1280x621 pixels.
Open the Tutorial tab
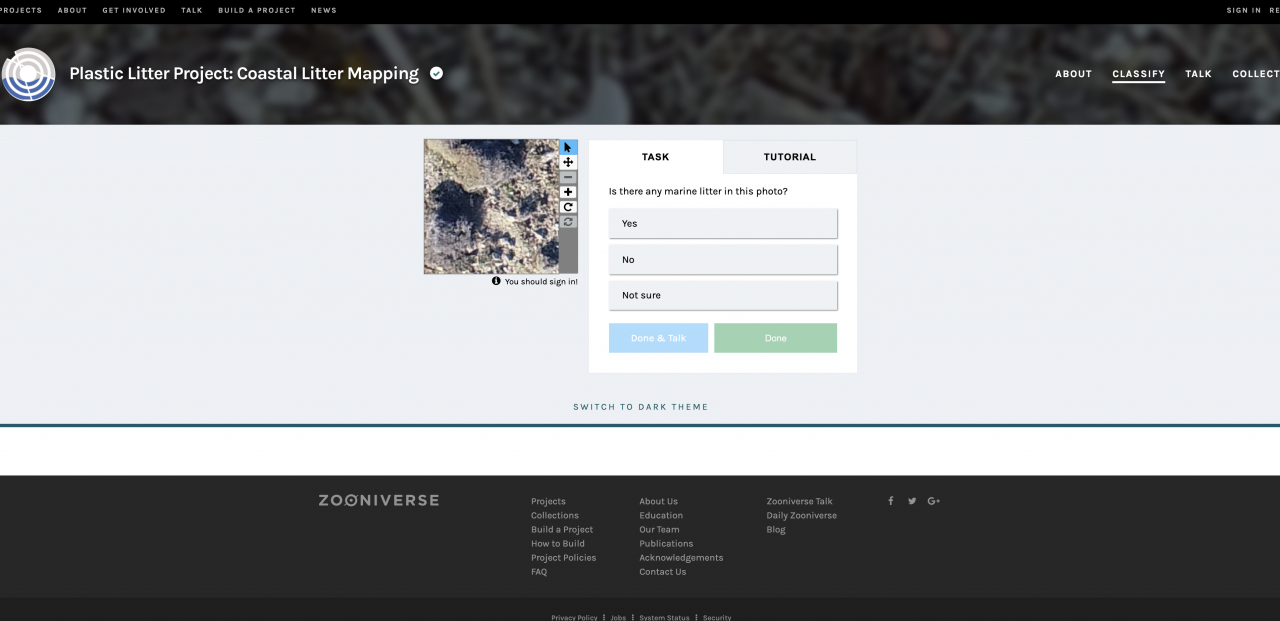point(790,157)
